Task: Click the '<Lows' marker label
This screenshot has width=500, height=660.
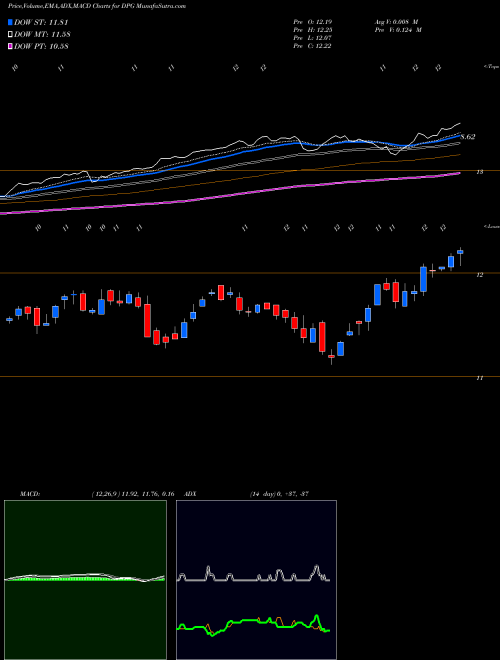Action: coord(492,226)
